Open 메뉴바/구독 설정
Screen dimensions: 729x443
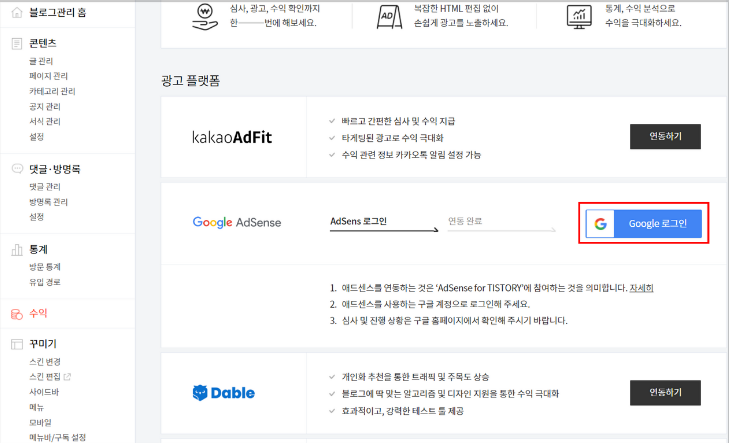(57, 437)
